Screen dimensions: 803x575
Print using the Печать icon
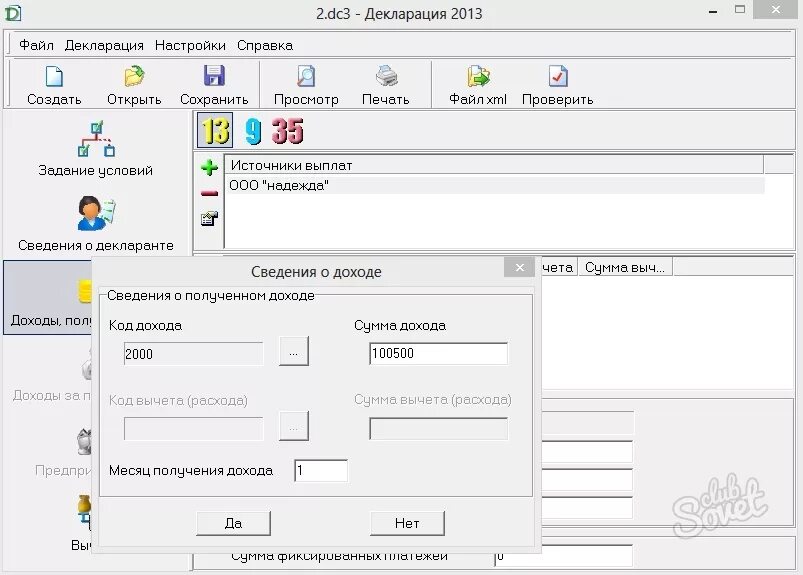(386, 76)
